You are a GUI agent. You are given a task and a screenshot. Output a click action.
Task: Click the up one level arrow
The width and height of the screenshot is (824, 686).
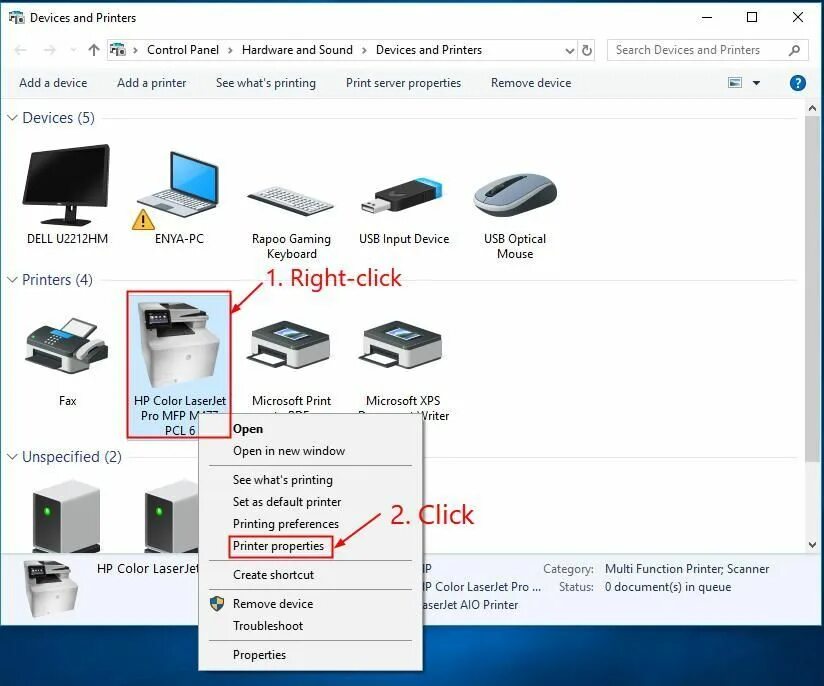coord(94,50)
